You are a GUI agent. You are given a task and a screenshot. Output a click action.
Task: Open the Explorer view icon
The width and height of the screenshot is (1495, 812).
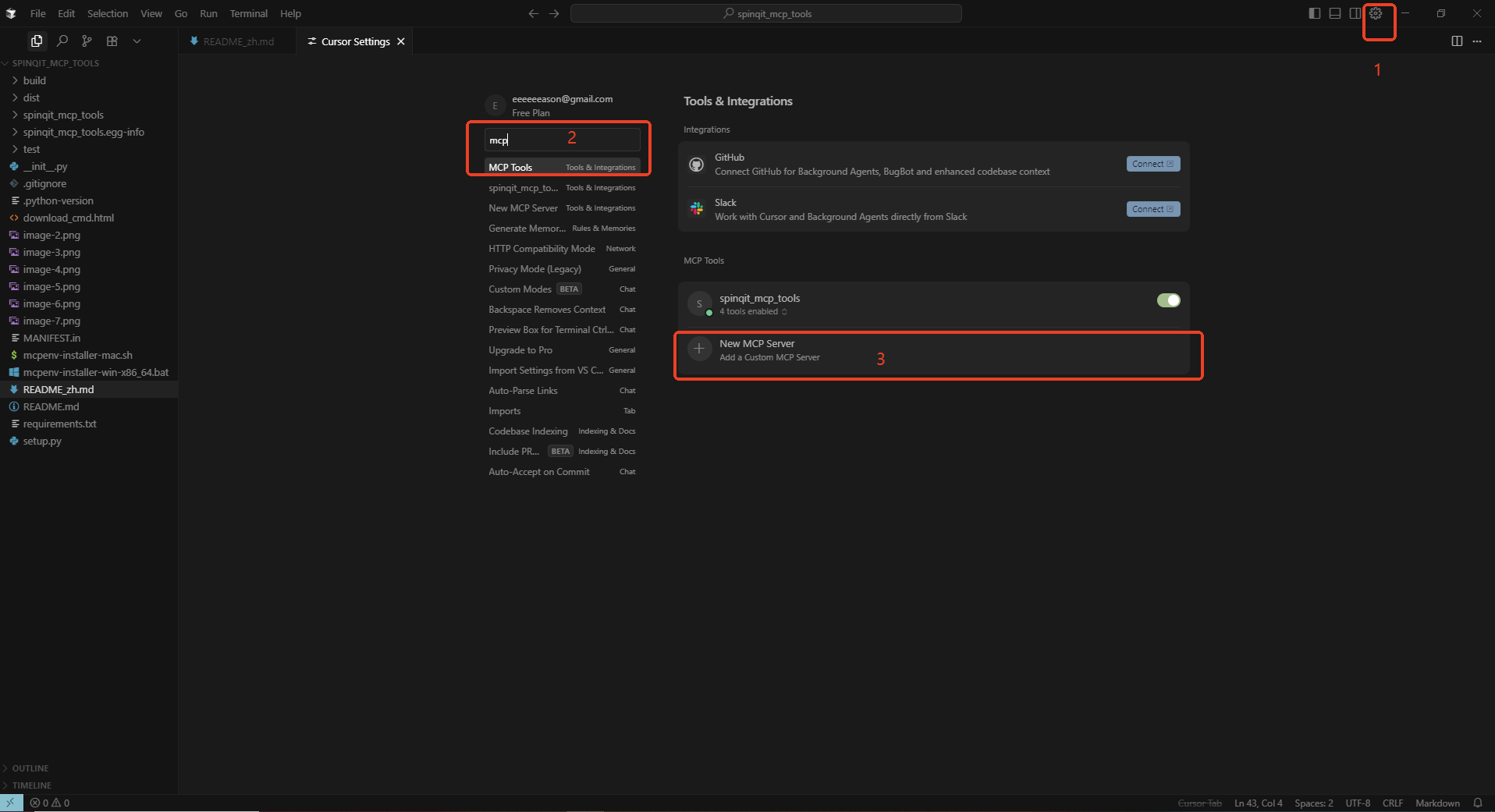pyautogui.click(x=36, y=41)
